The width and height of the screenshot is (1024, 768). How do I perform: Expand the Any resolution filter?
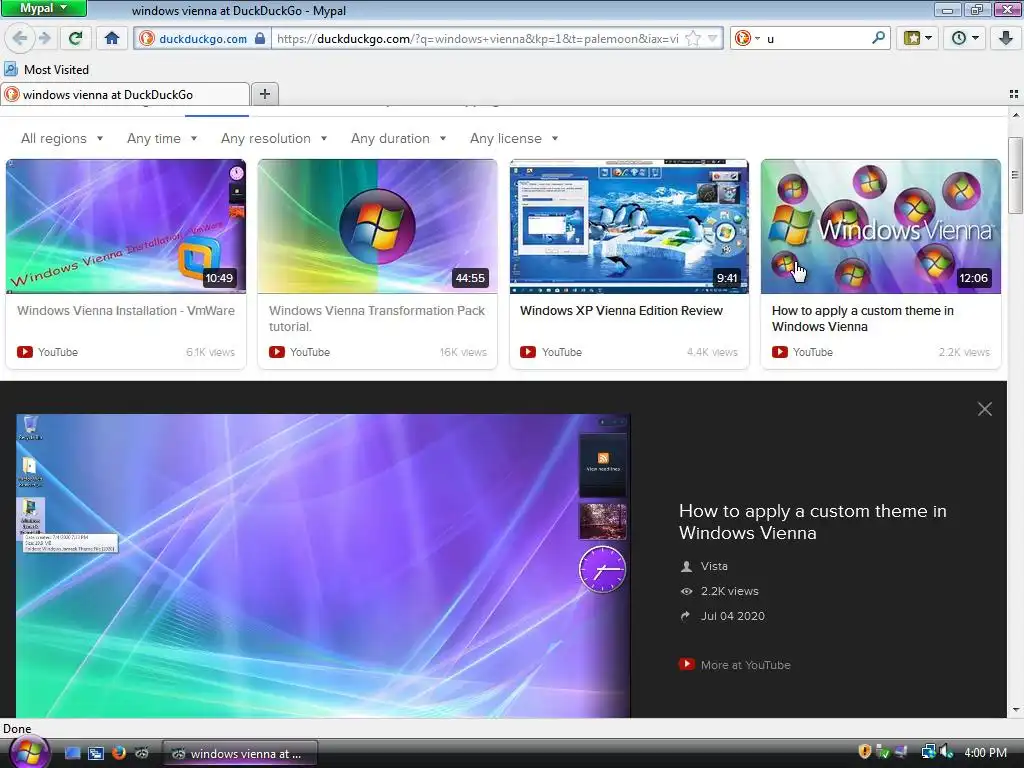tap(274, 138)
